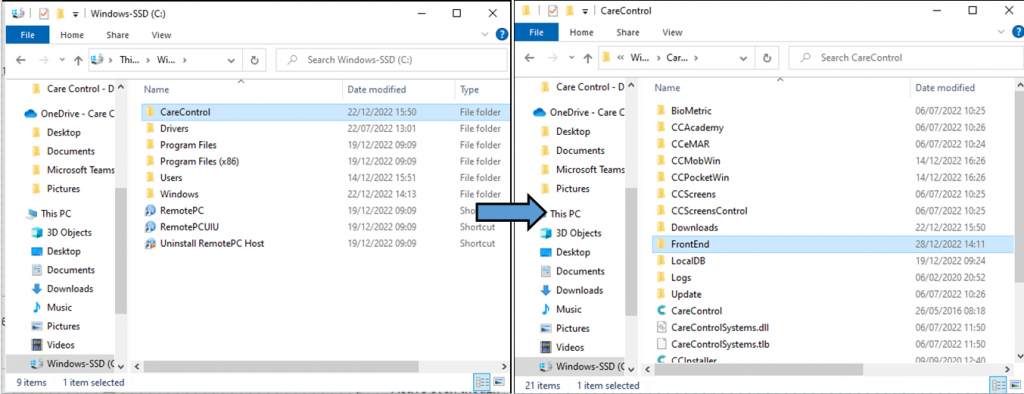1024x394 pixels.
Task: Sort by Date modified in CareControl window
Action: [945, 88]
